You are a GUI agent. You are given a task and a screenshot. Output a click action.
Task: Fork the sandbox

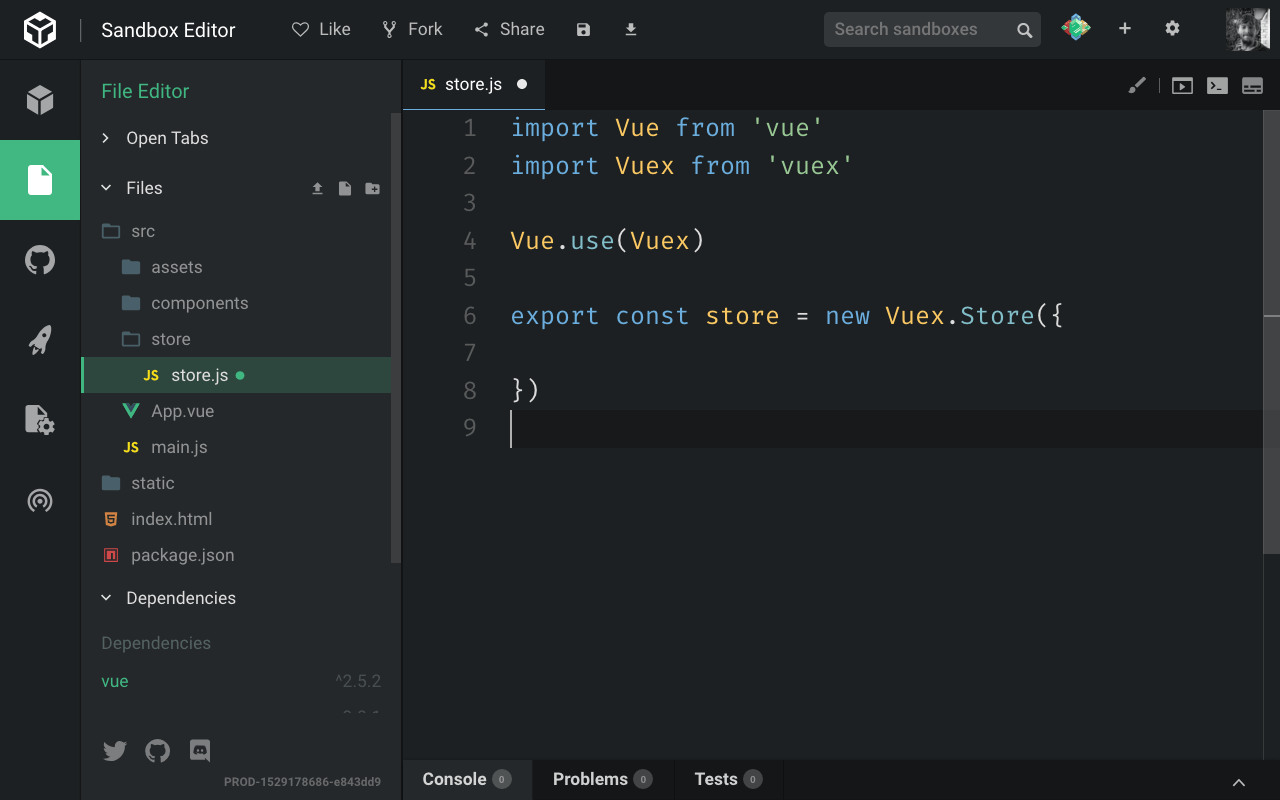(411, 29)
